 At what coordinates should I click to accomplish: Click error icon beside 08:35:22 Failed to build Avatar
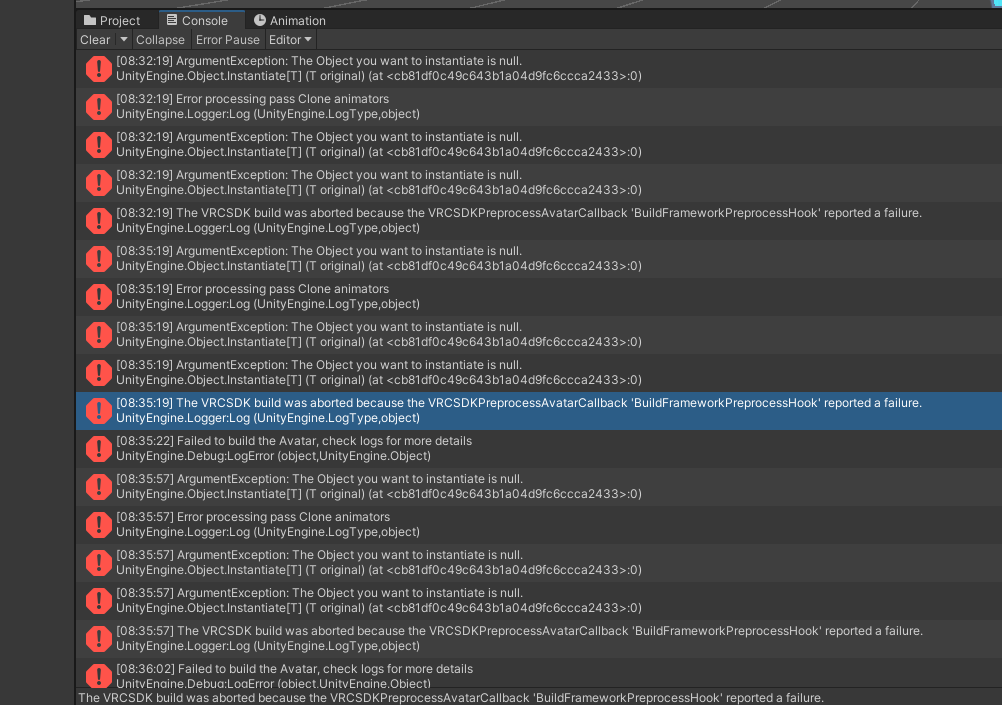coord(98,449)
